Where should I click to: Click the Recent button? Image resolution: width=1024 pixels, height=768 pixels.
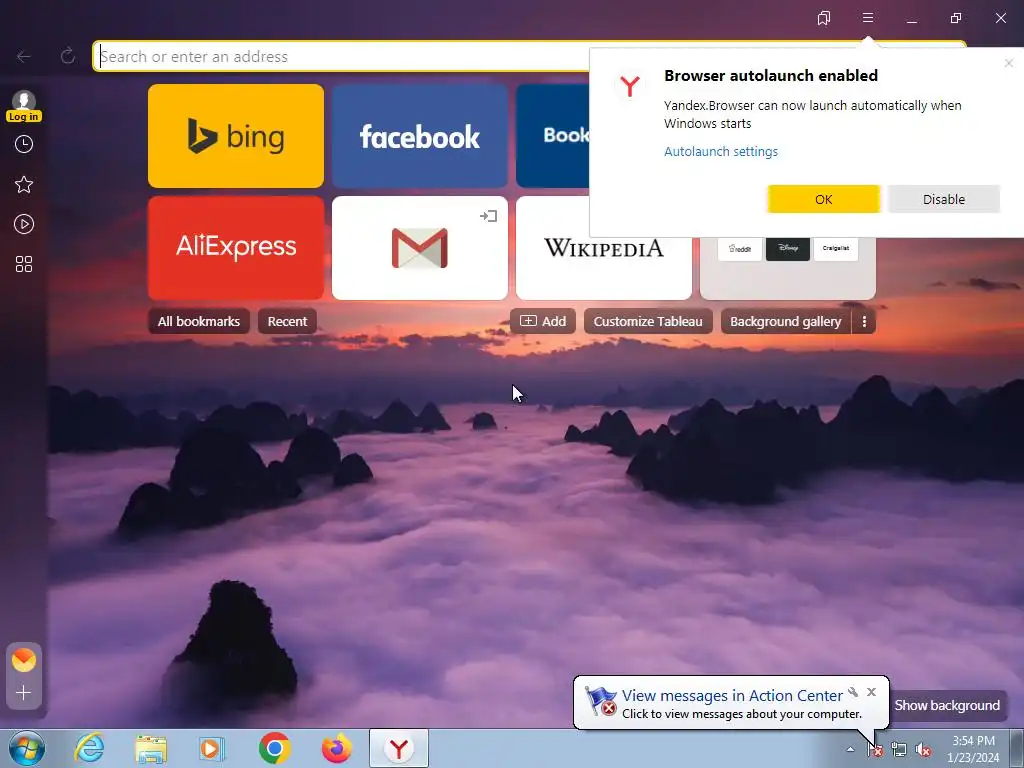[287, 321]
